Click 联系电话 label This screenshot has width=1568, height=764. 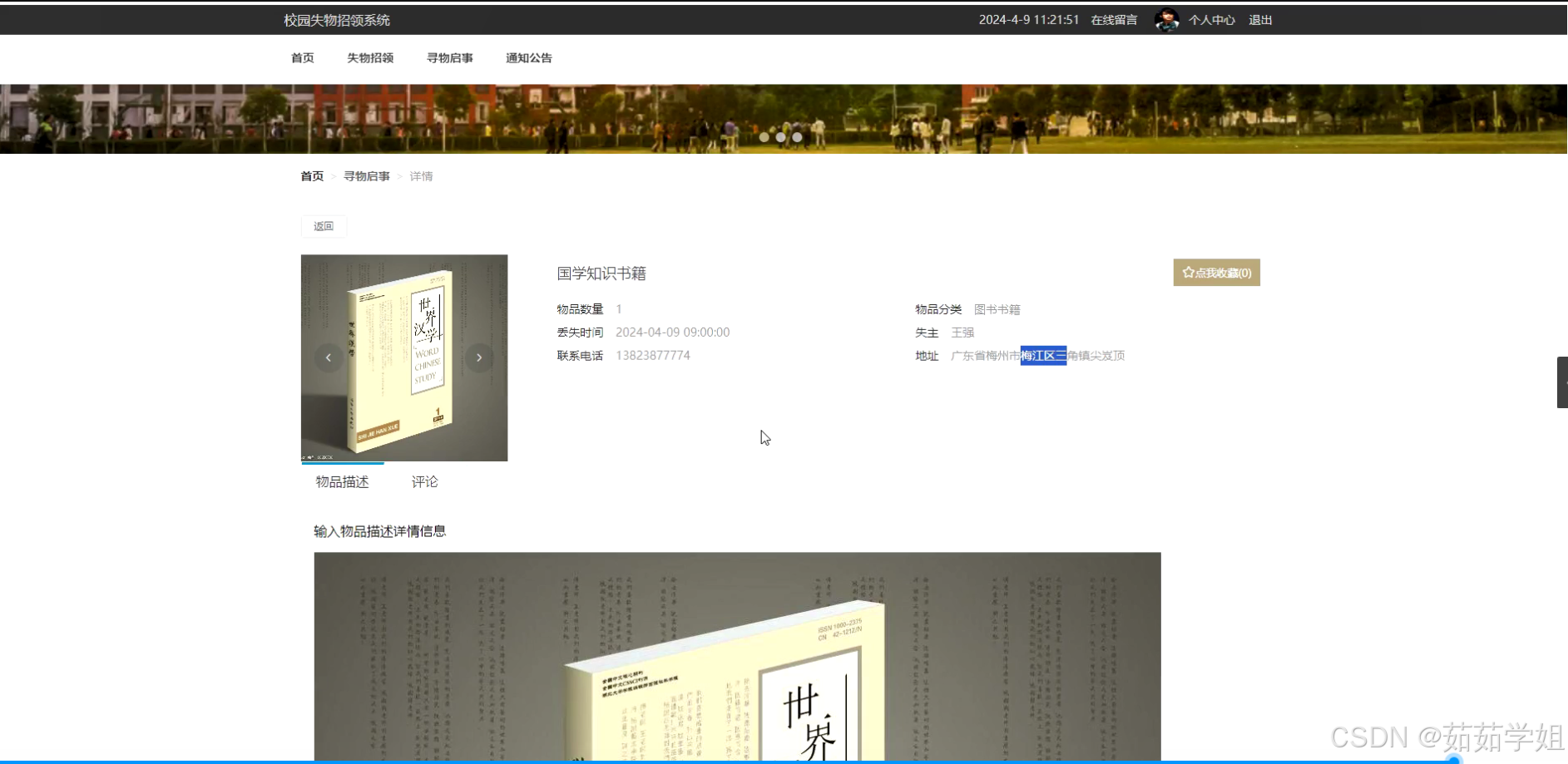click(x=580, y=356)
